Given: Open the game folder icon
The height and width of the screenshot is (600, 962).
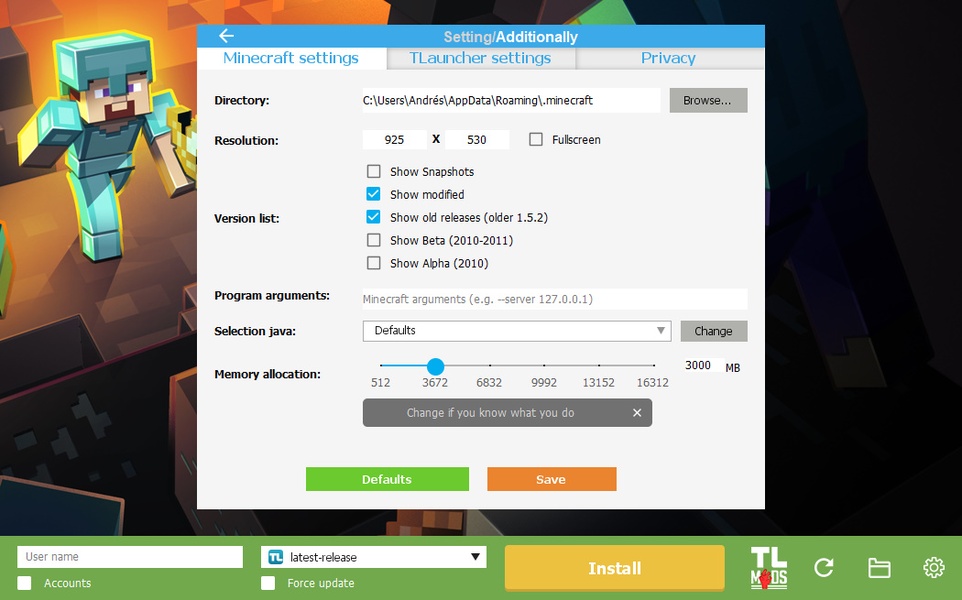Looking at the screenshot, I should click(879, 568).
